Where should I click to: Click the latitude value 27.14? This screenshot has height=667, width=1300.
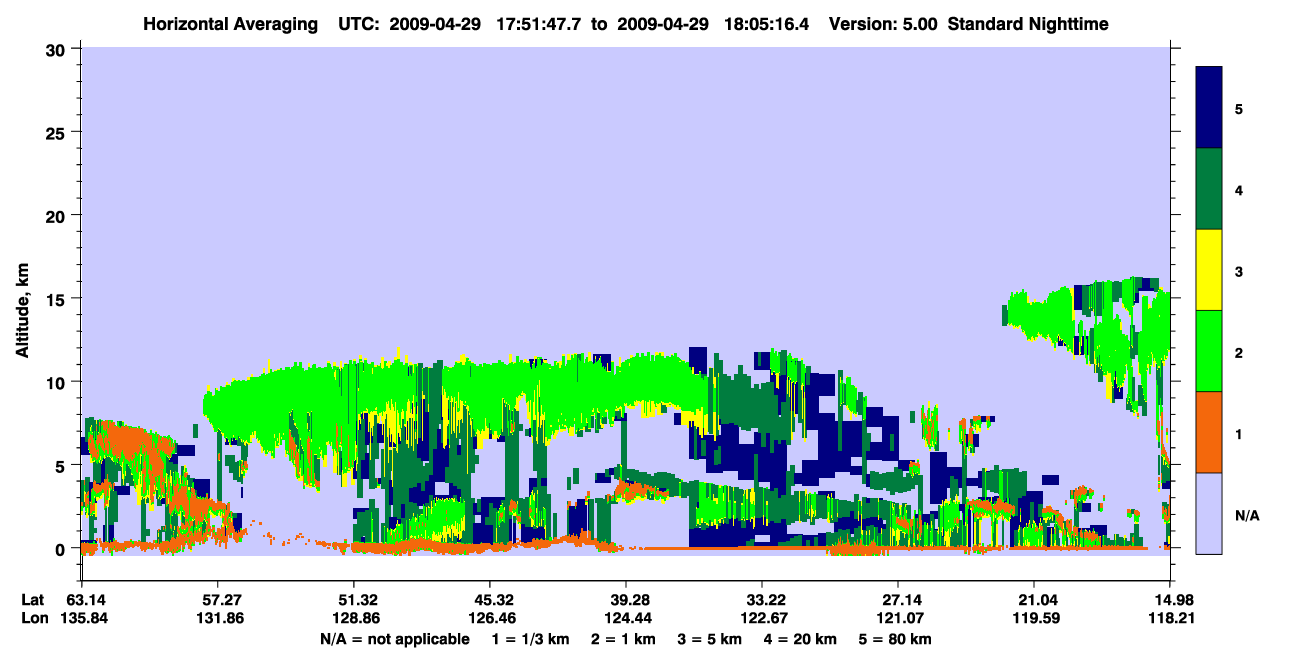point(898,600)
